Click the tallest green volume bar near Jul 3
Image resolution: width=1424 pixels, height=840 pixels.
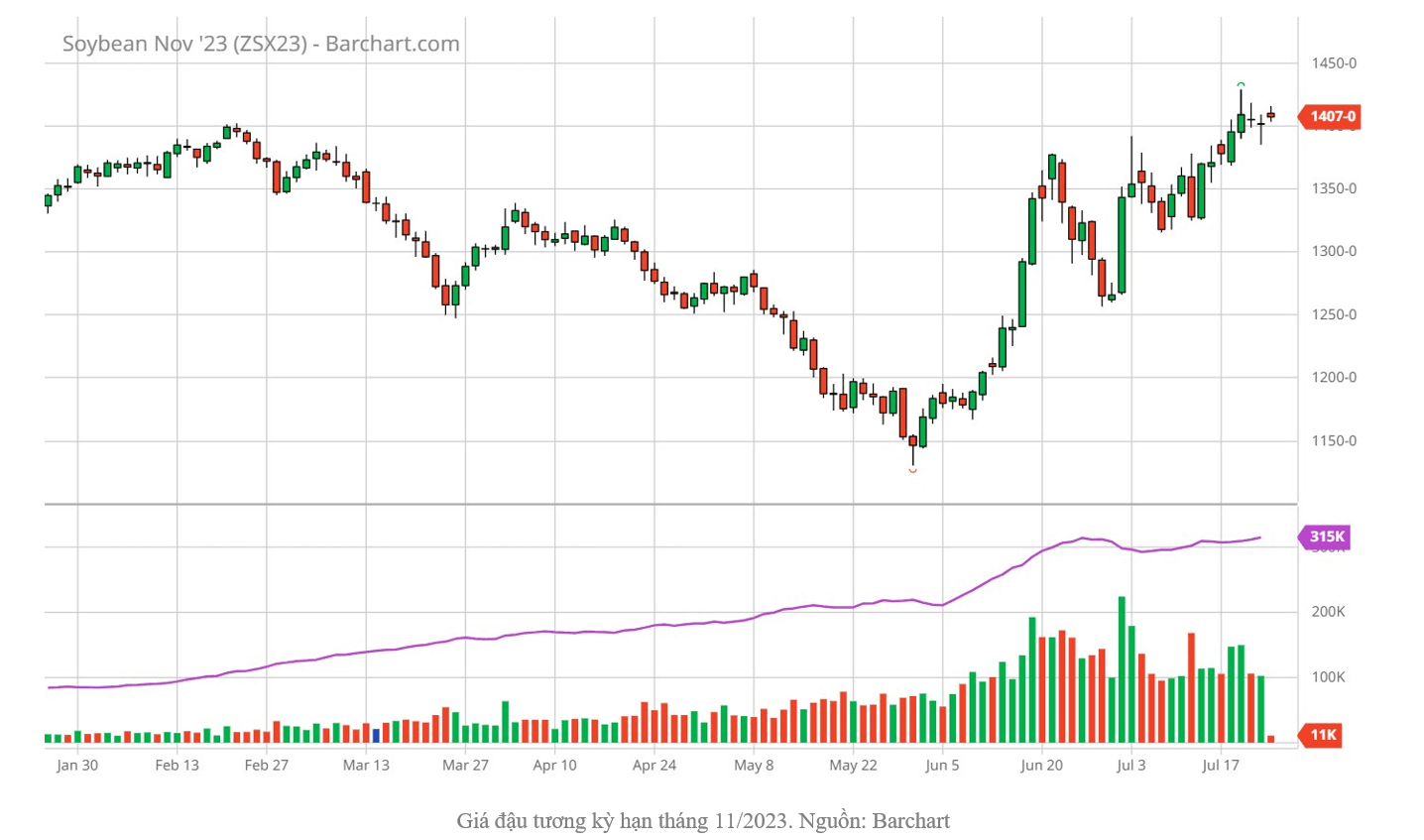pos(1122,669)
